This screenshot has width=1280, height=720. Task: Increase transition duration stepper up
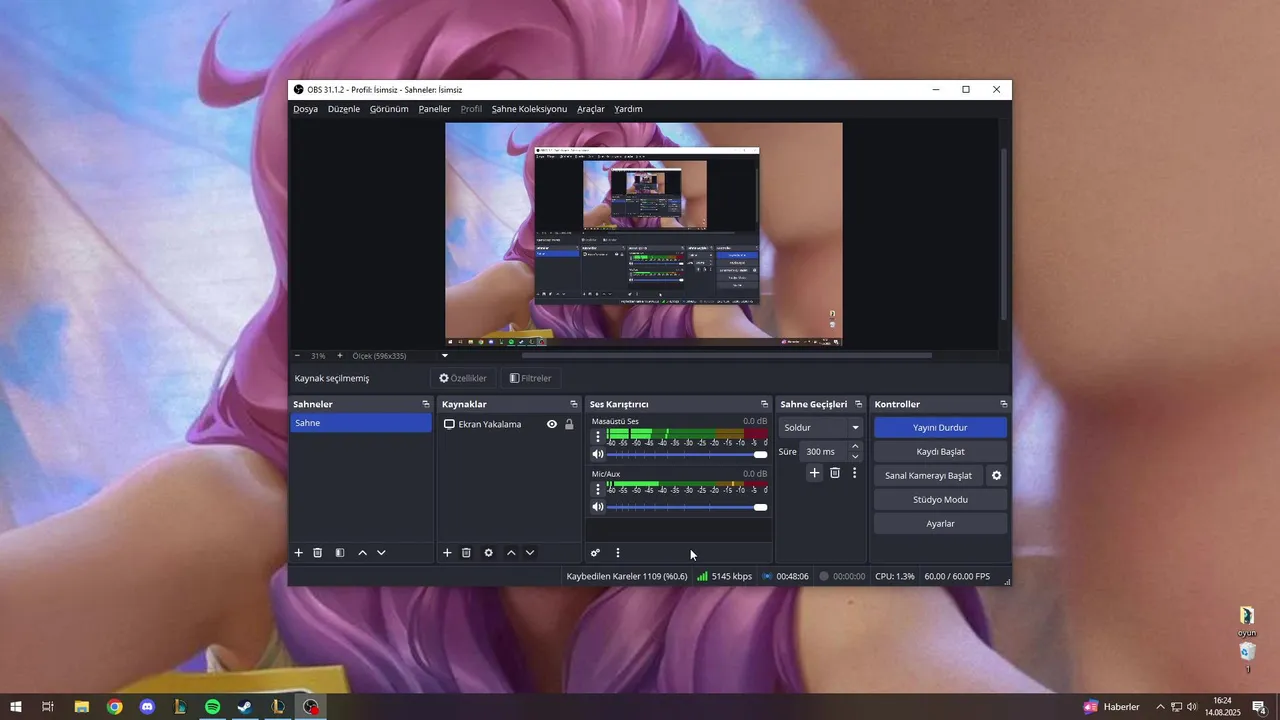click(855, 447)
